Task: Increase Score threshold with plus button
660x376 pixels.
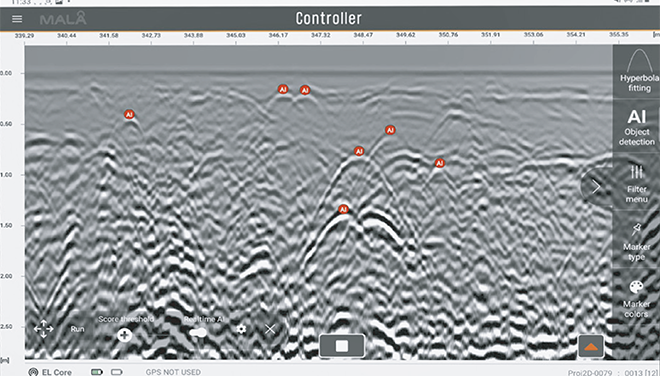Action: [x=125, y=335]
